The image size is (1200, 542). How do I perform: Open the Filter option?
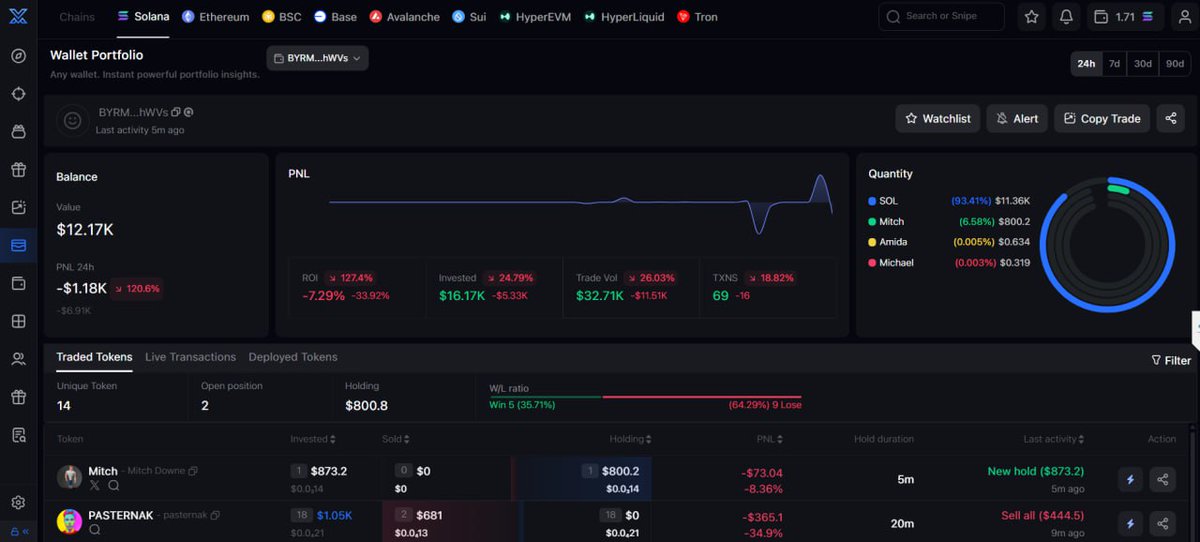(1171, 360)
